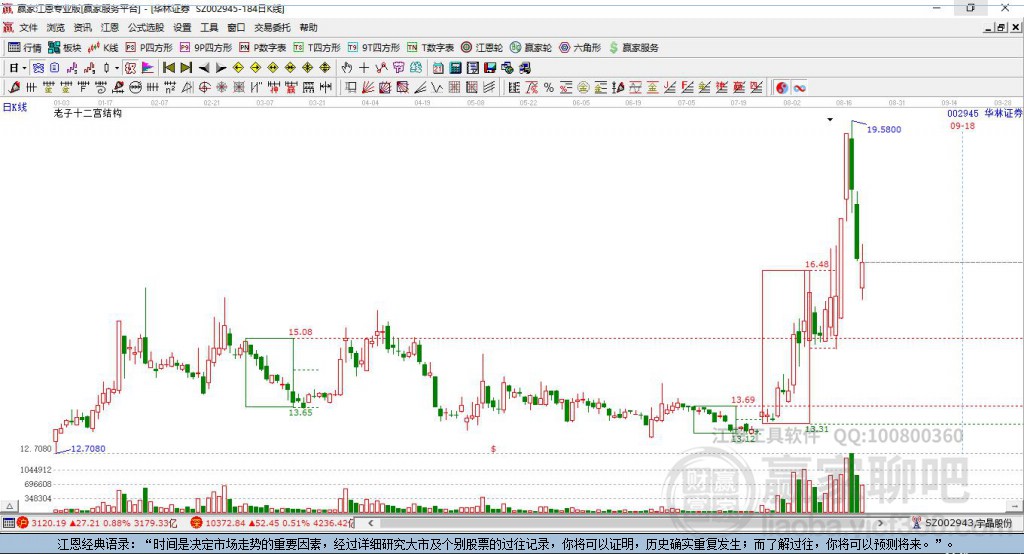Image resolution: width=1024 pixels, height=554 pixels.
Task: Open the 行情 market quotes view
Action: pos(24,48)
